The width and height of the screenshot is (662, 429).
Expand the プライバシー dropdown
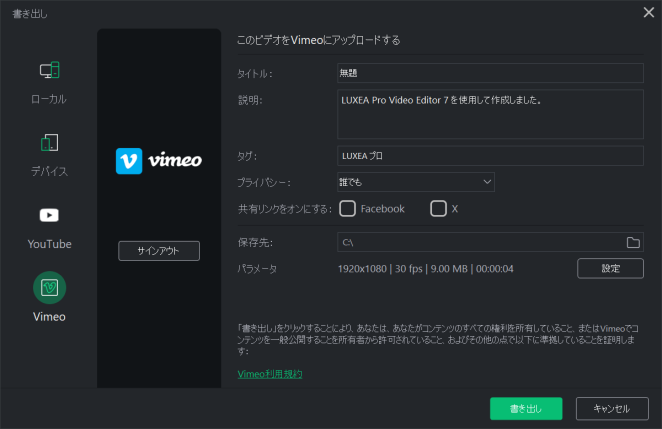coord(416,182)
